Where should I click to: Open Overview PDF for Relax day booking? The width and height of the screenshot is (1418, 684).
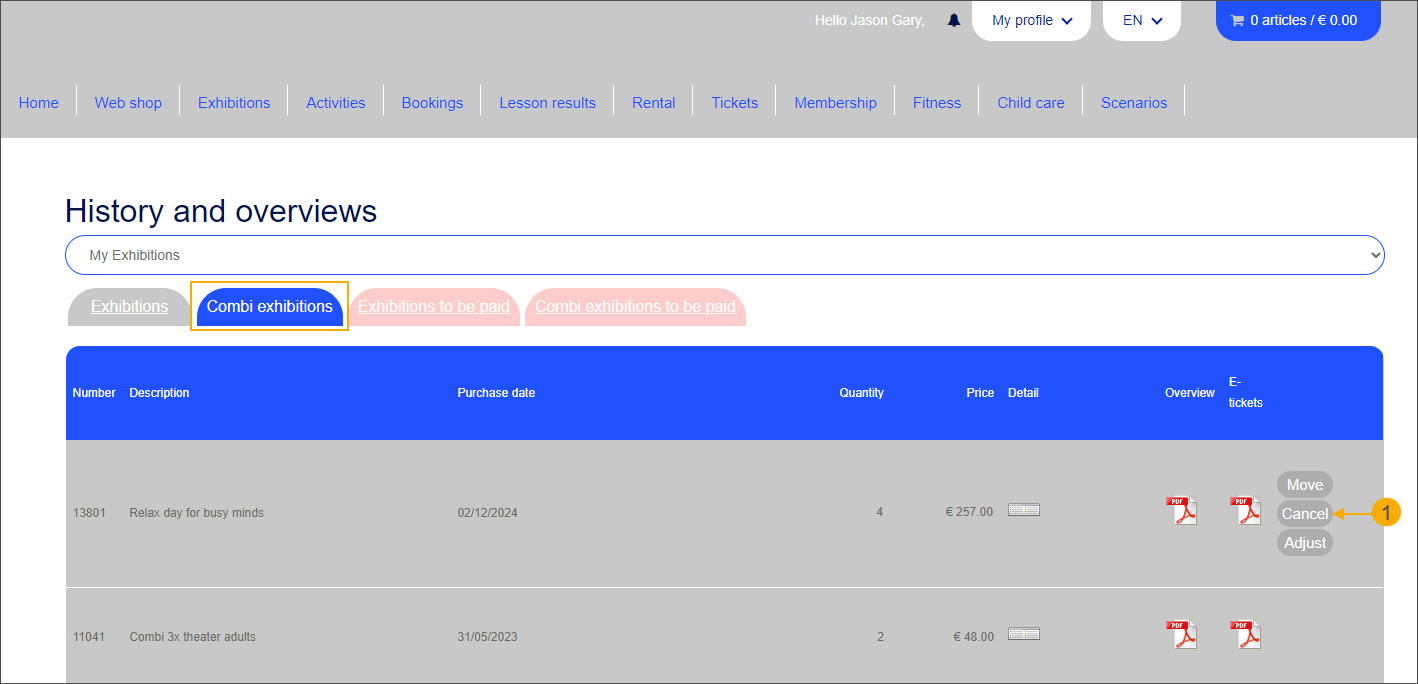tap(1181, 511)
